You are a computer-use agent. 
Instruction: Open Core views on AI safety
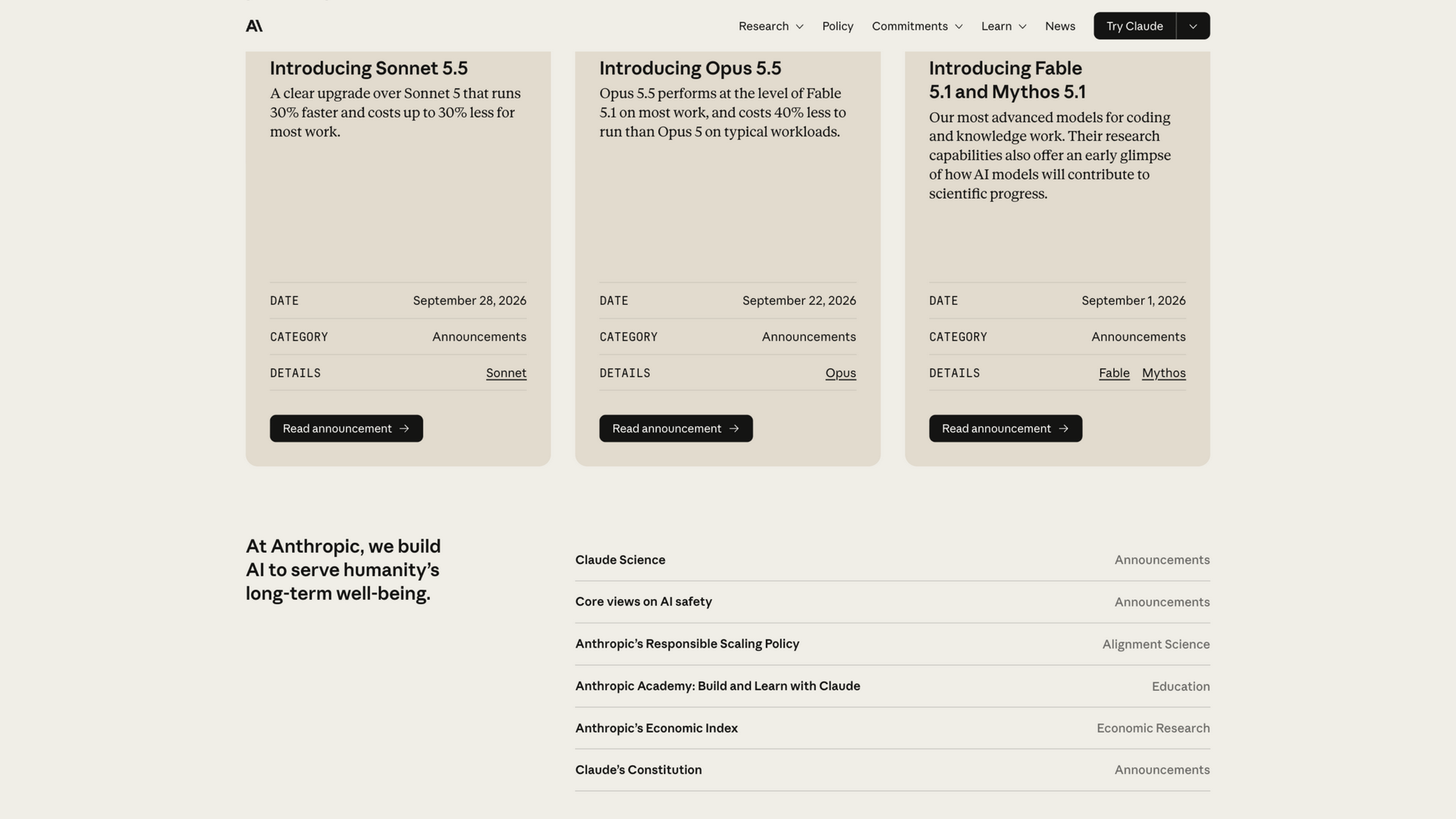892,602
